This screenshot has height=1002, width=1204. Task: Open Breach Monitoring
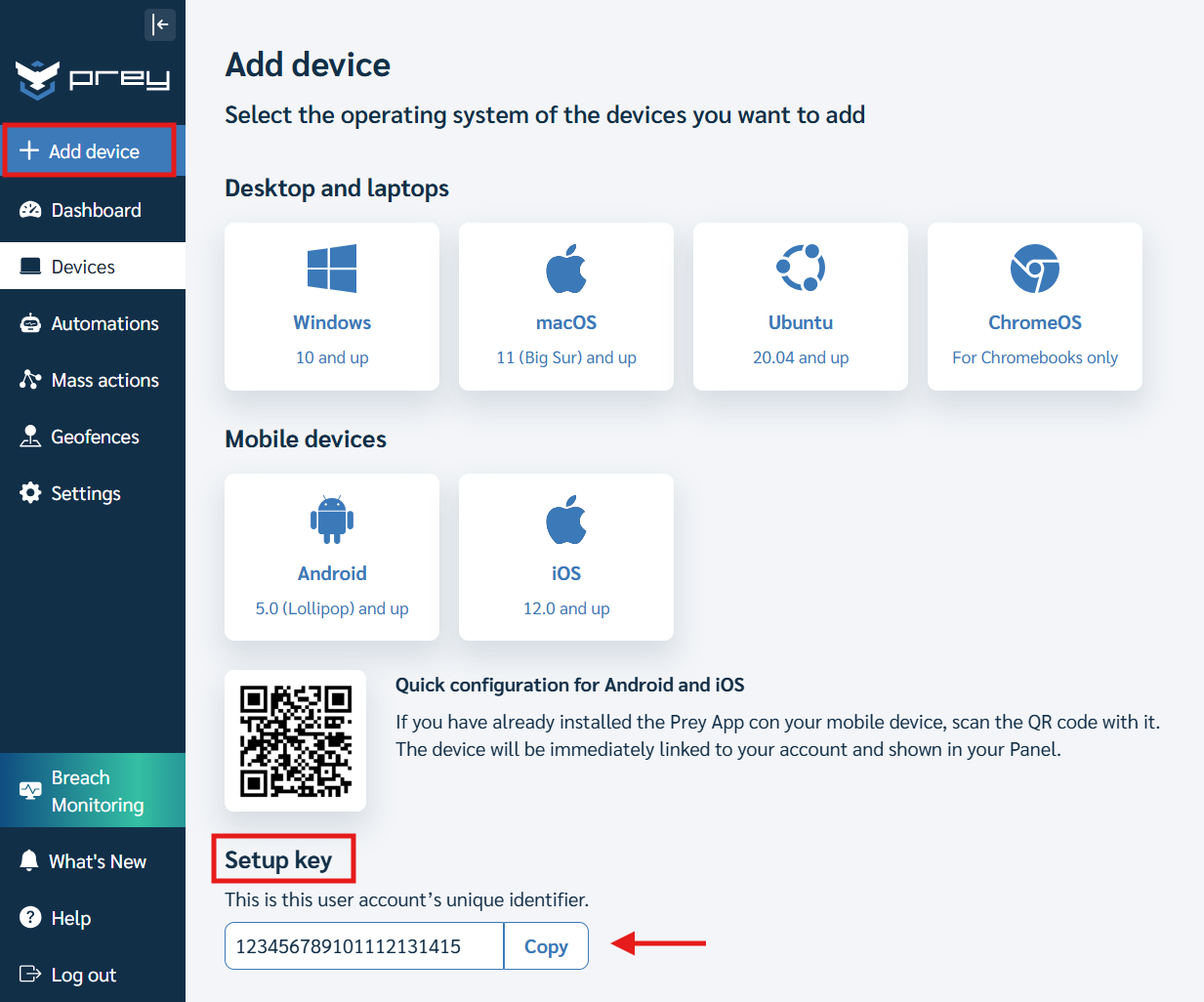(x=93, y=791)
